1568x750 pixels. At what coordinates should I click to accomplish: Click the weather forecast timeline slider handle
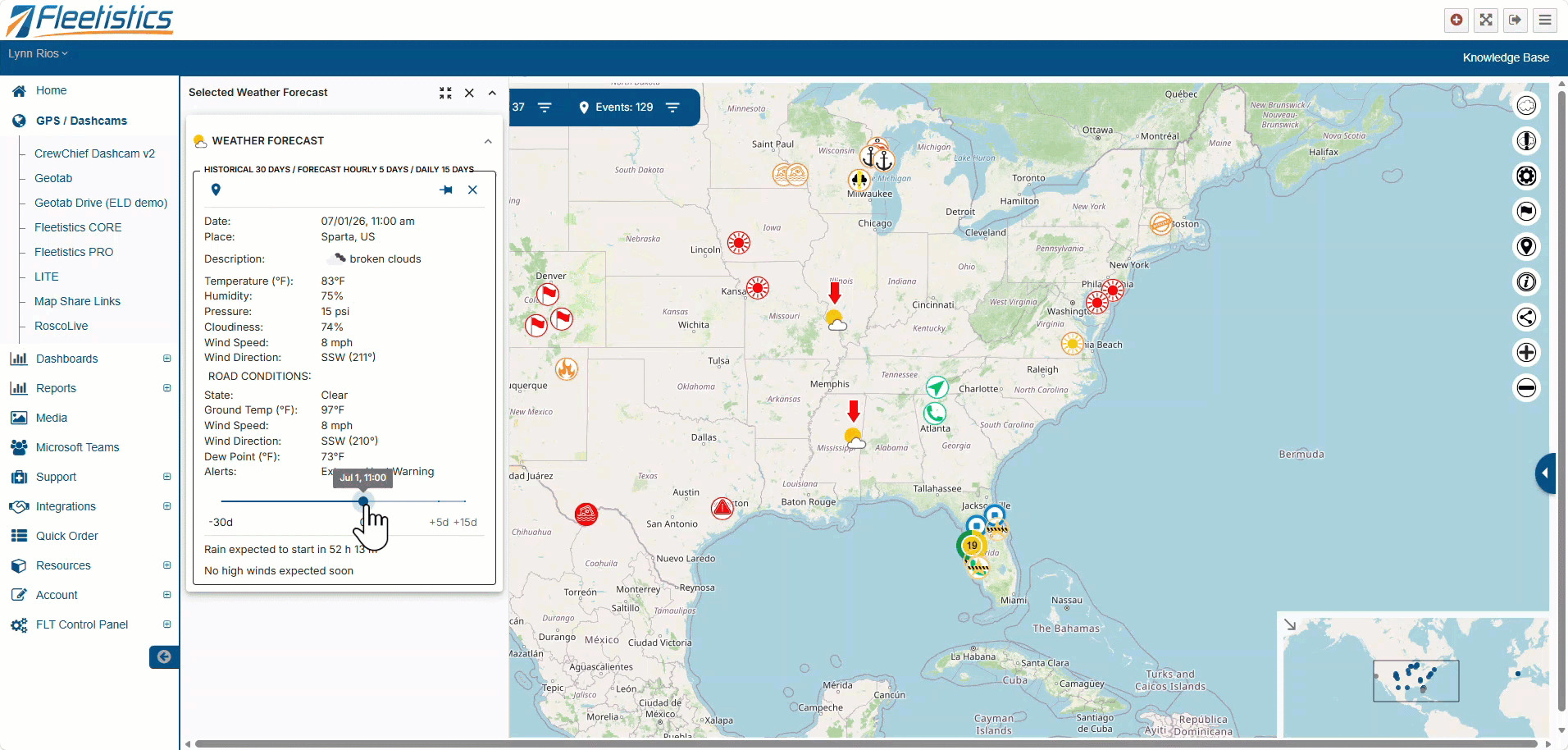(x=363, y=501)
